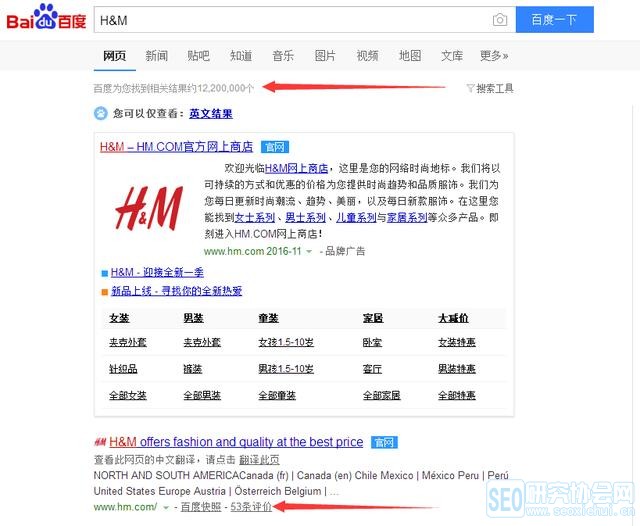Open the 针织品 link
Viewport: 640px width, 526px height.
coord(123,369)
